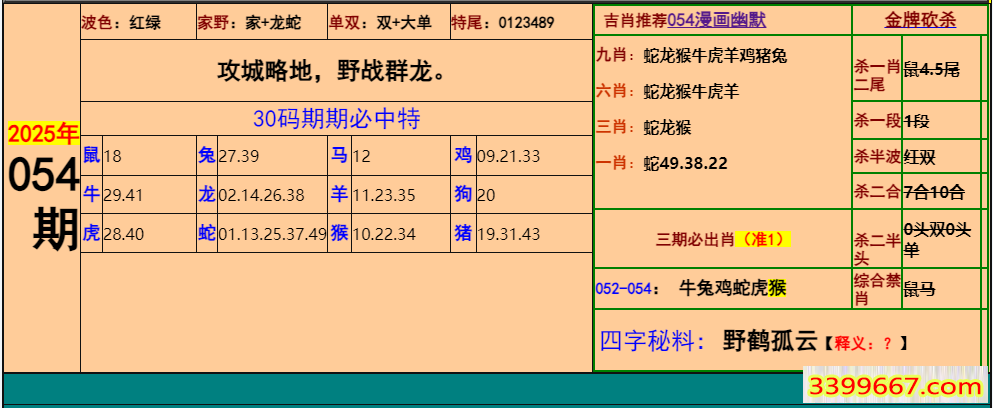
Task: Click the 7合10合 value
Action: tap(934, 192)
